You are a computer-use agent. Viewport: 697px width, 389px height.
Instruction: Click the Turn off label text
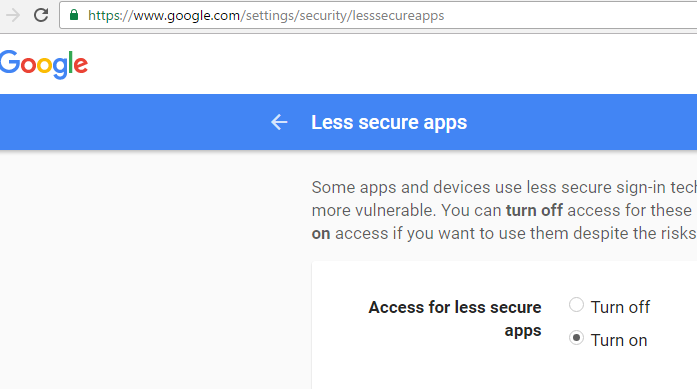pyautogui.click(x=620, y=307)
